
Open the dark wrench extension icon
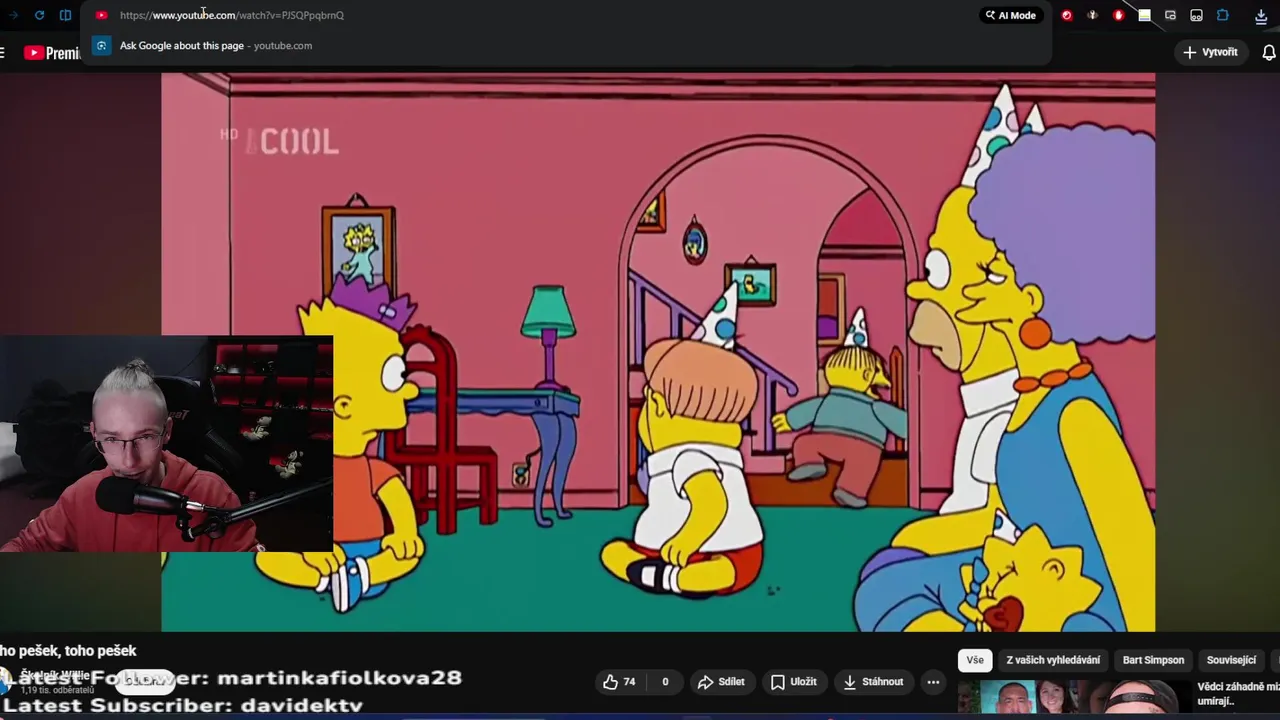1092,15
